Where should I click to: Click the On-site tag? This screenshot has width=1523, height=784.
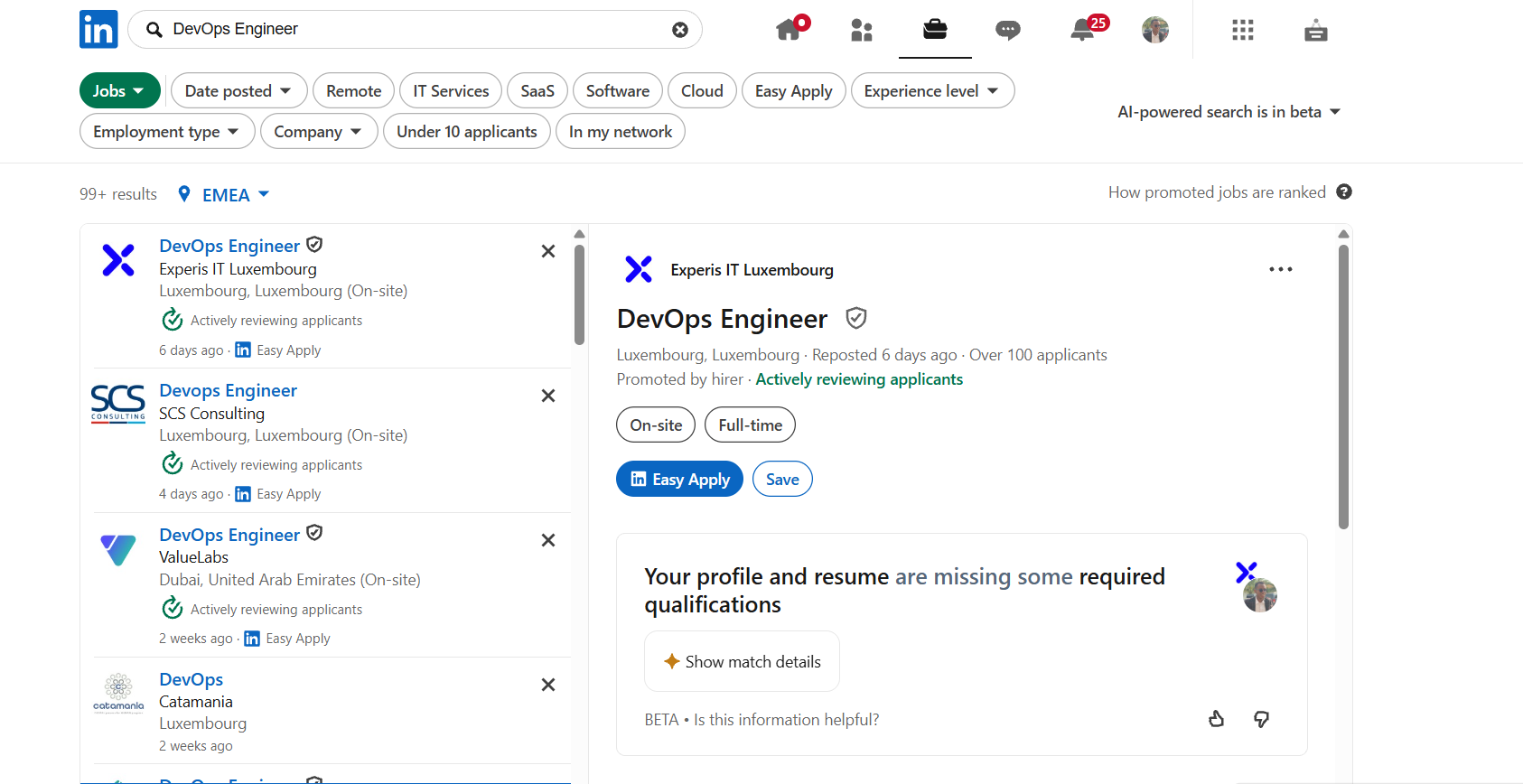tap(656, 425)
